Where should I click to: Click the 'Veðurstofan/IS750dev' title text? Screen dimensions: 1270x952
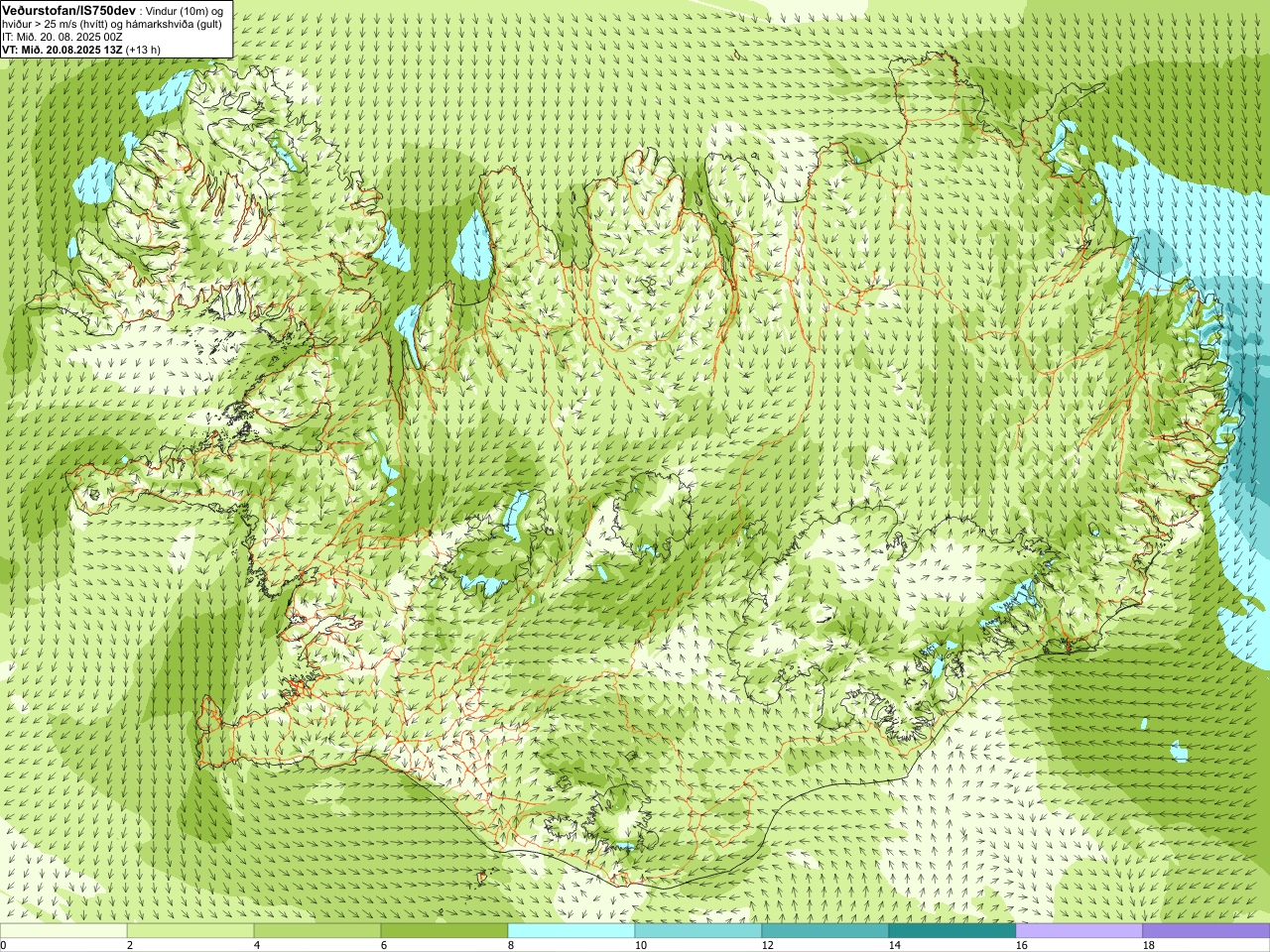(x=69, y=9)
